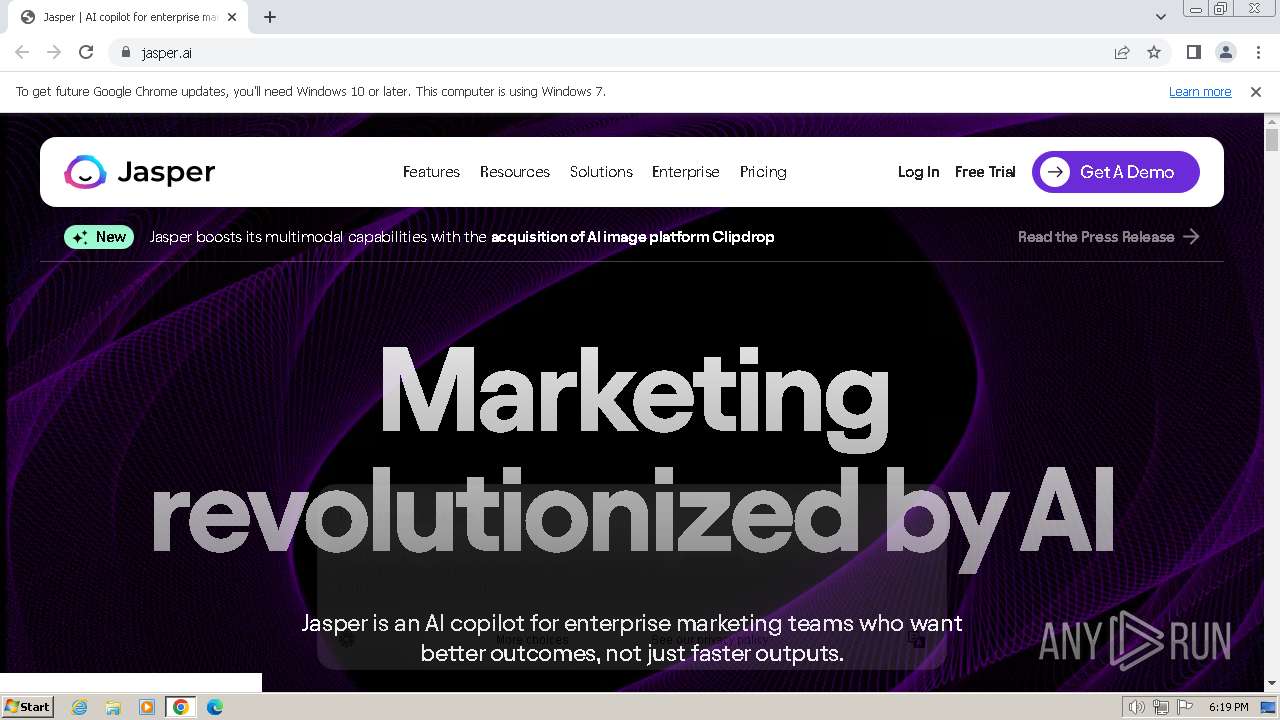Click the padlock site info icon
1280x720 pixels.
(x=125, y=53)
